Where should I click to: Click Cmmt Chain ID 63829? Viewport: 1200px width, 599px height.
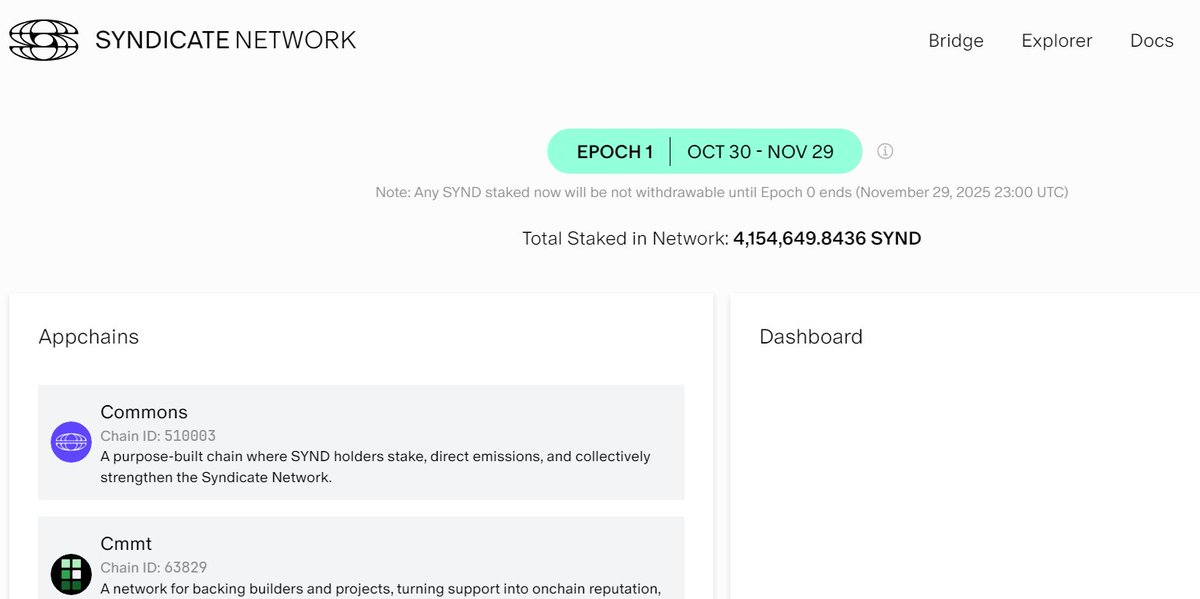[x=154, y=568]
